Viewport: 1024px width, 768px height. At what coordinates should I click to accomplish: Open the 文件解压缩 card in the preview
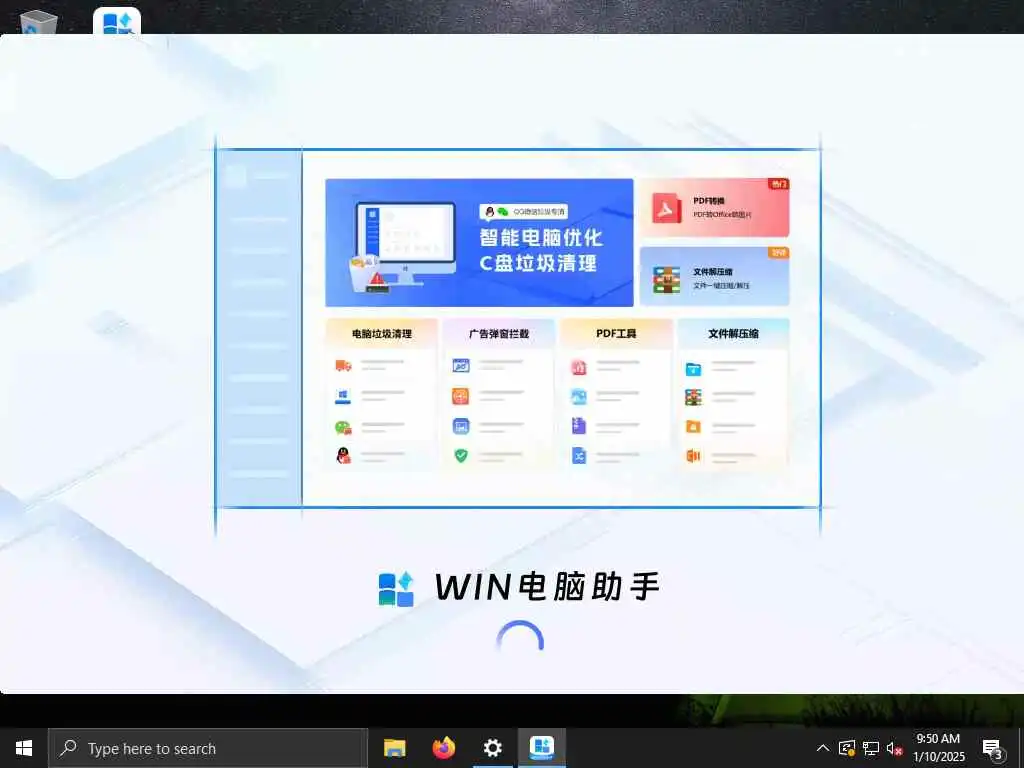(x=714, y=277)
